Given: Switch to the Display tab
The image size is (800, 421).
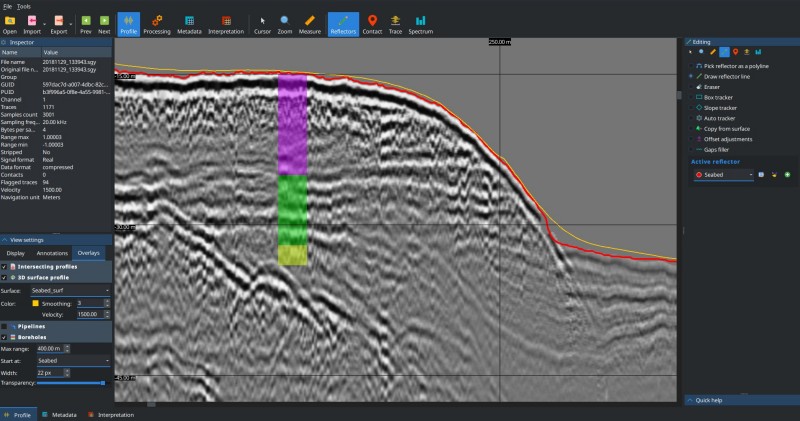Looking at the screenshot, I should (x=15, y=253).
